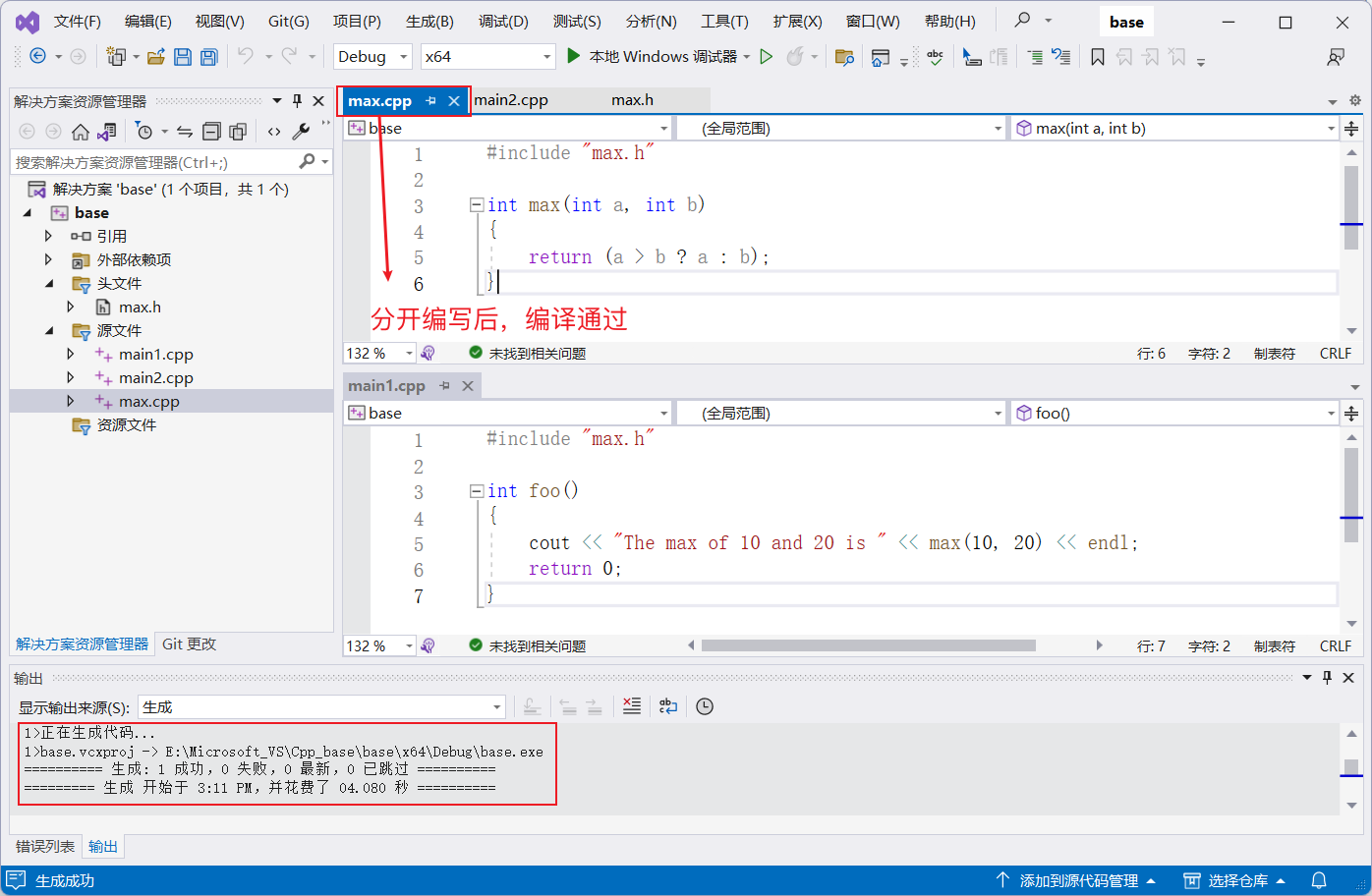Screen dimensions: 1372x896
Task: Collapse the 源文件 folder in the tree
Action: click(49, 330)
